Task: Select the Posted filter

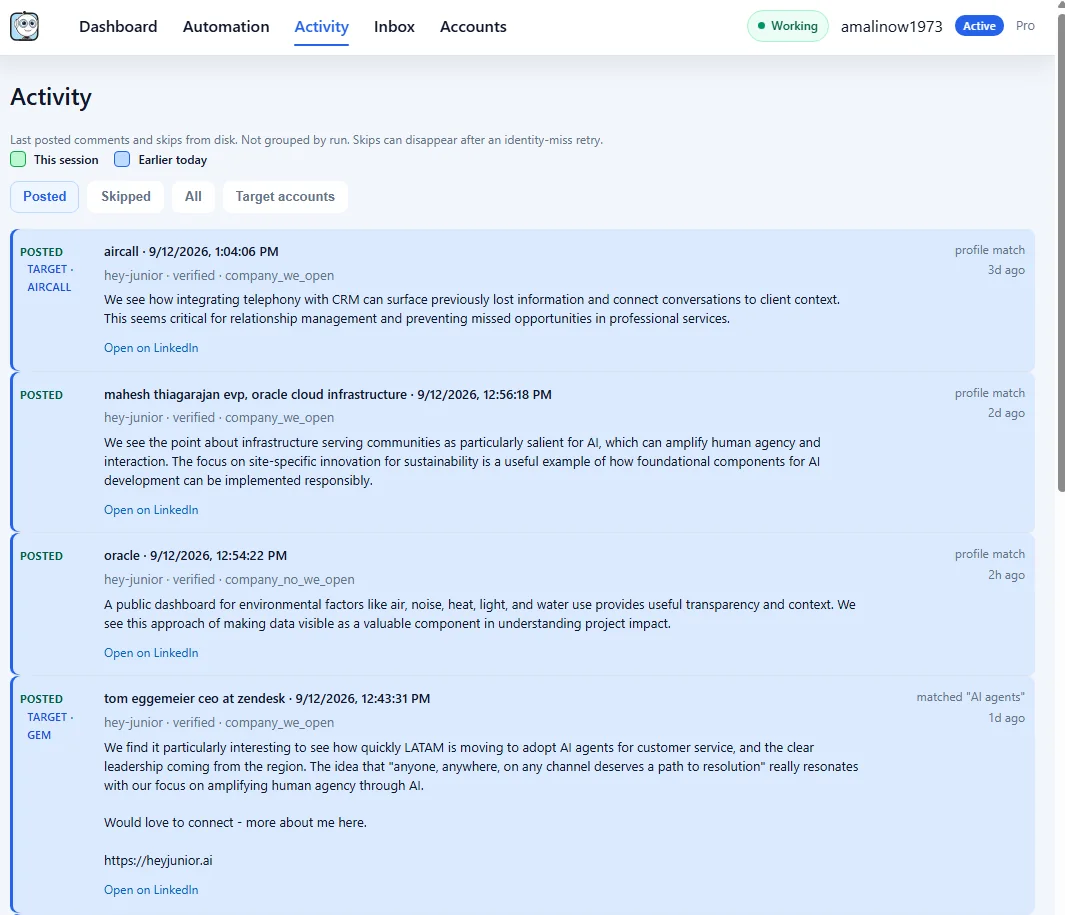Action: coord(45,196)
